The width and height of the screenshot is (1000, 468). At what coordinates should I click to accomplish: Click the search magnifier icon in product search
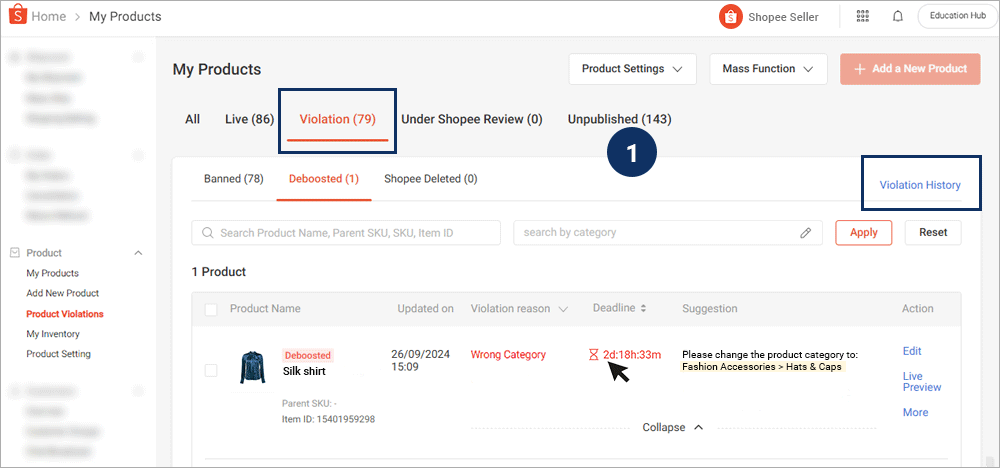(x=207, y=233)
